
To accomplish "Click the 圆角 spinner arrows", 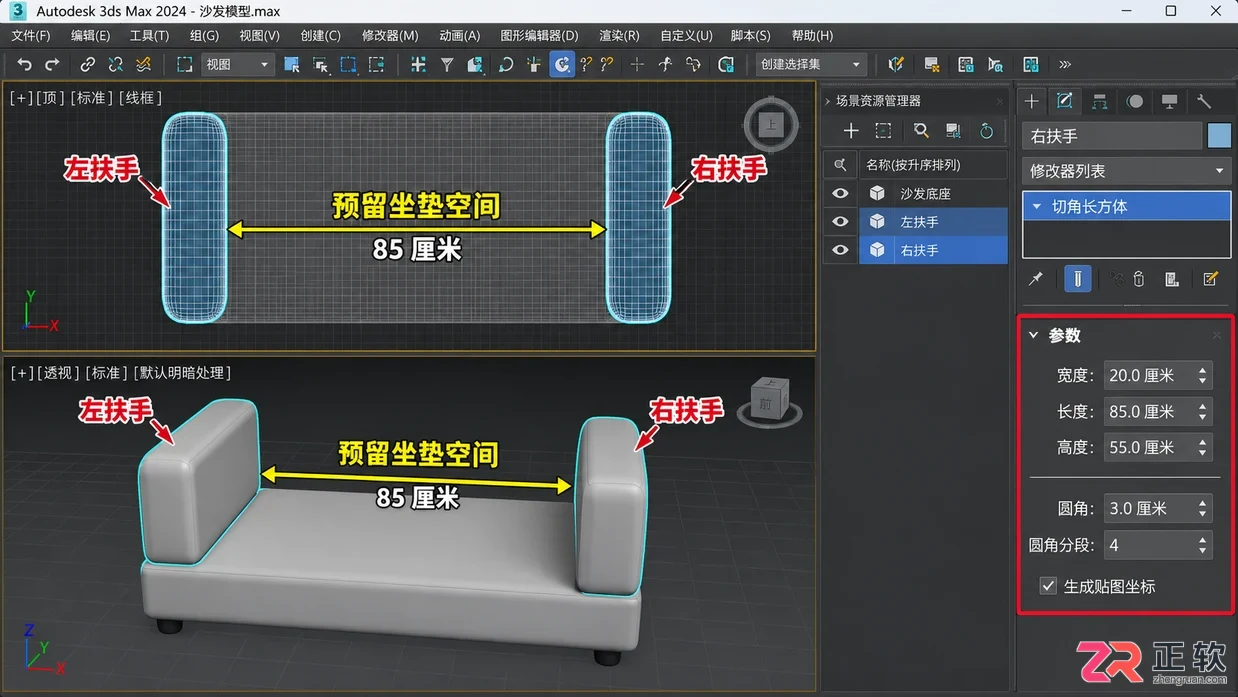I will pyautogui.click(x=1202, y=508).
